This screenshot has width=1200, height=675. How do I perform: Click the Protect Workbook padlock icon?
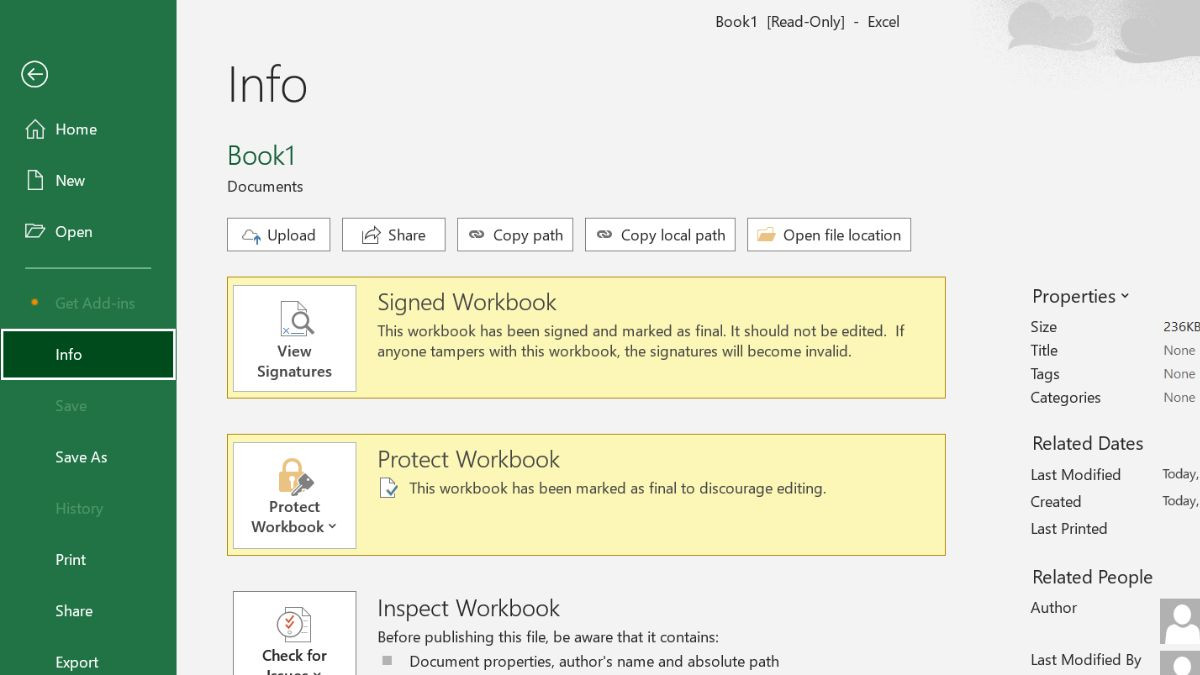[x=294, y=477]
